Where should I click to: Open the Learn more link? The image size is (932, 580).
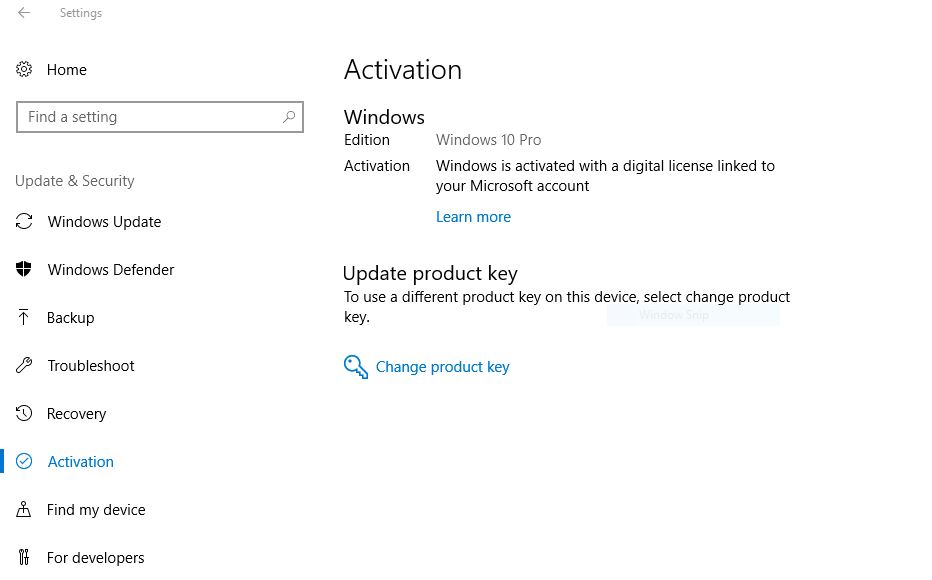click(x=473, y=217)
